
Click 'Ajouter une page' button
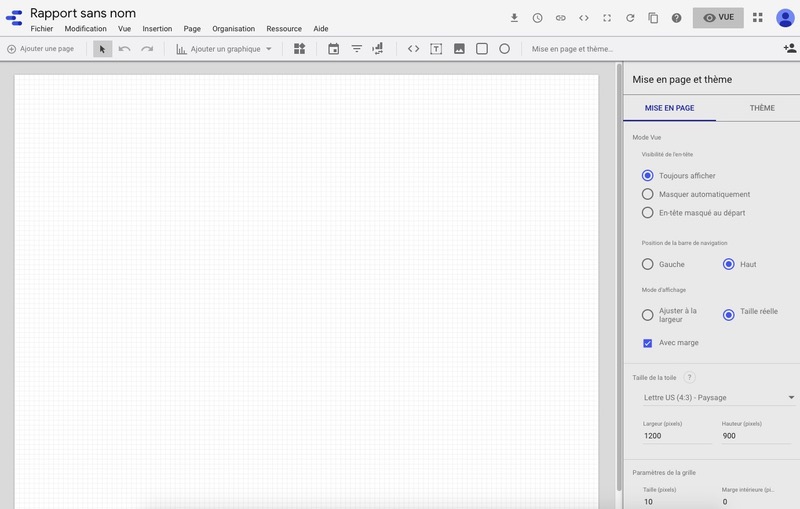click(40, 49)
